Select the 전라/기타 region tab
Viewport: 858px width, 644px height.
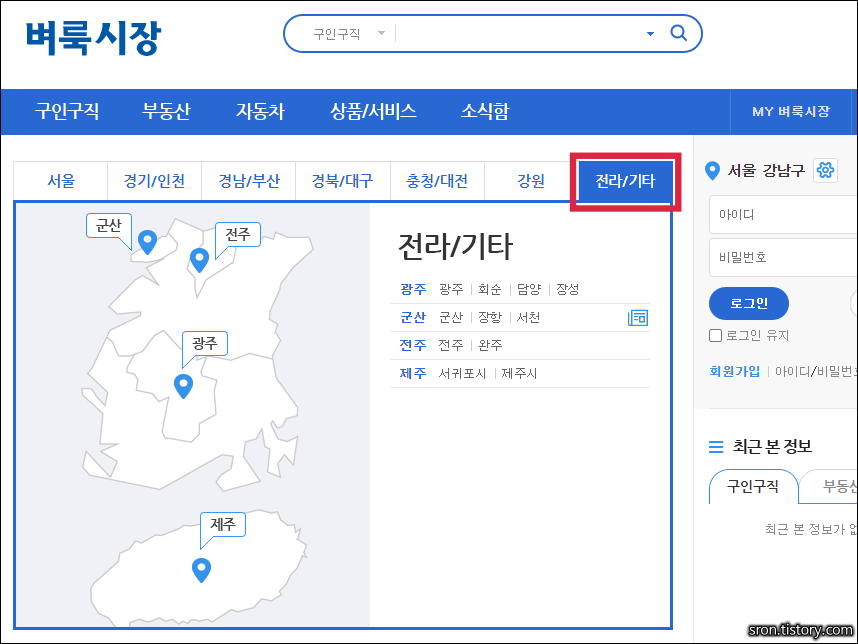(x=625, y=181)
